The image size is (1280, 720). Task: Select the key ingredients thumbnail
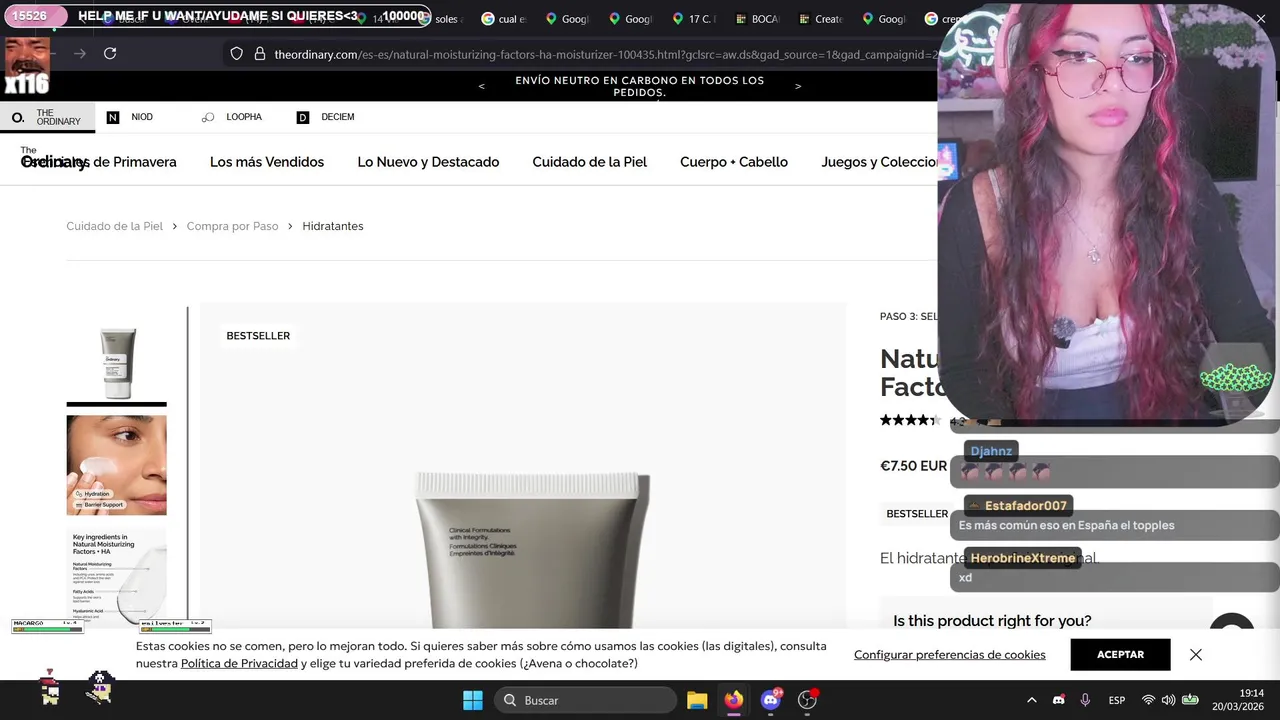pyautogui.click(x=117, y=577)
